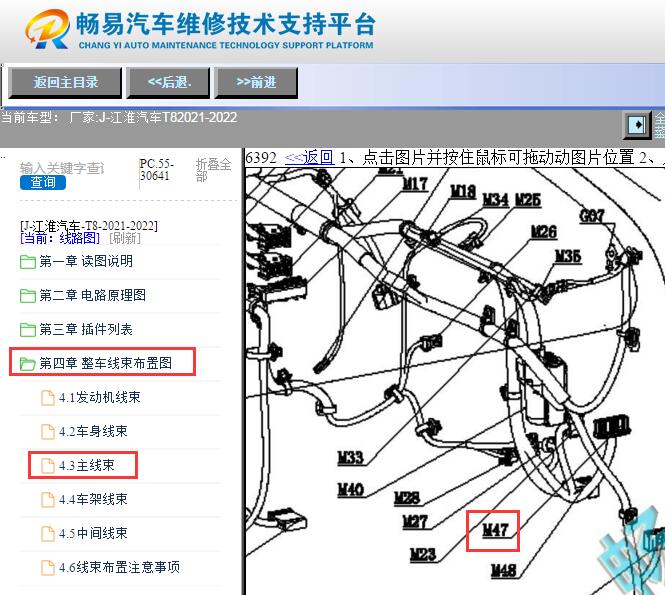Go back with the <<后退 button
This screenshot has height=595, width=665.
[x=169, y=82]
